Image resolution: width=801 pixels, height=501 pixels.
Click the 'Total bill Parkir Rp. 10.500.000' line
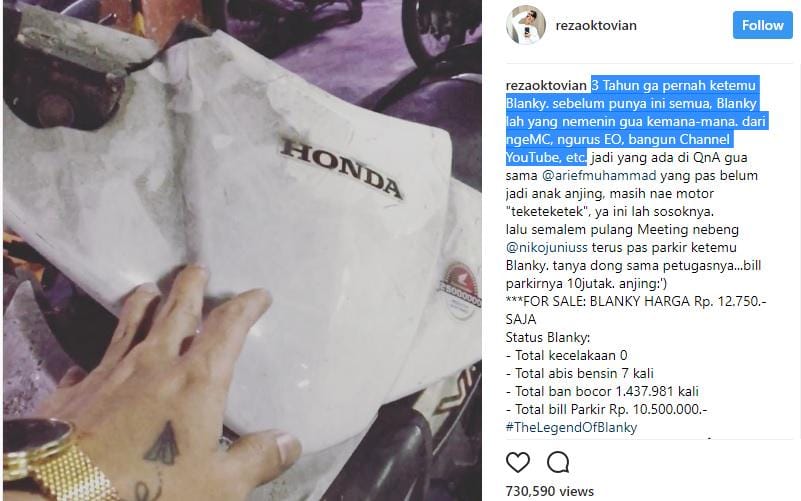point(606,410)
